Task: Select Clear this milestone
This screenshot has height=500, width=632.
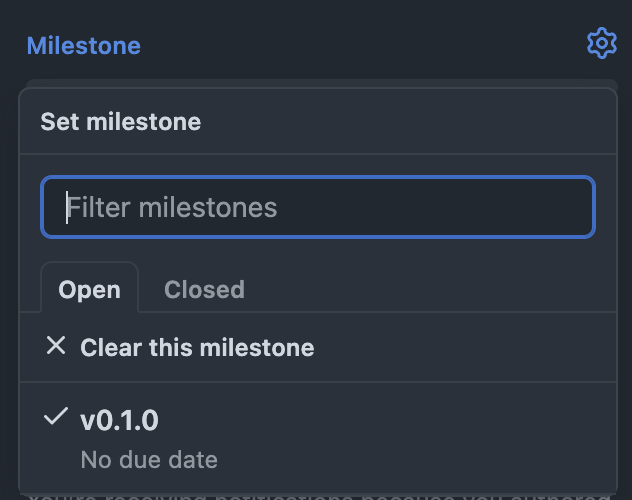Action: click(x=197, y=347)
